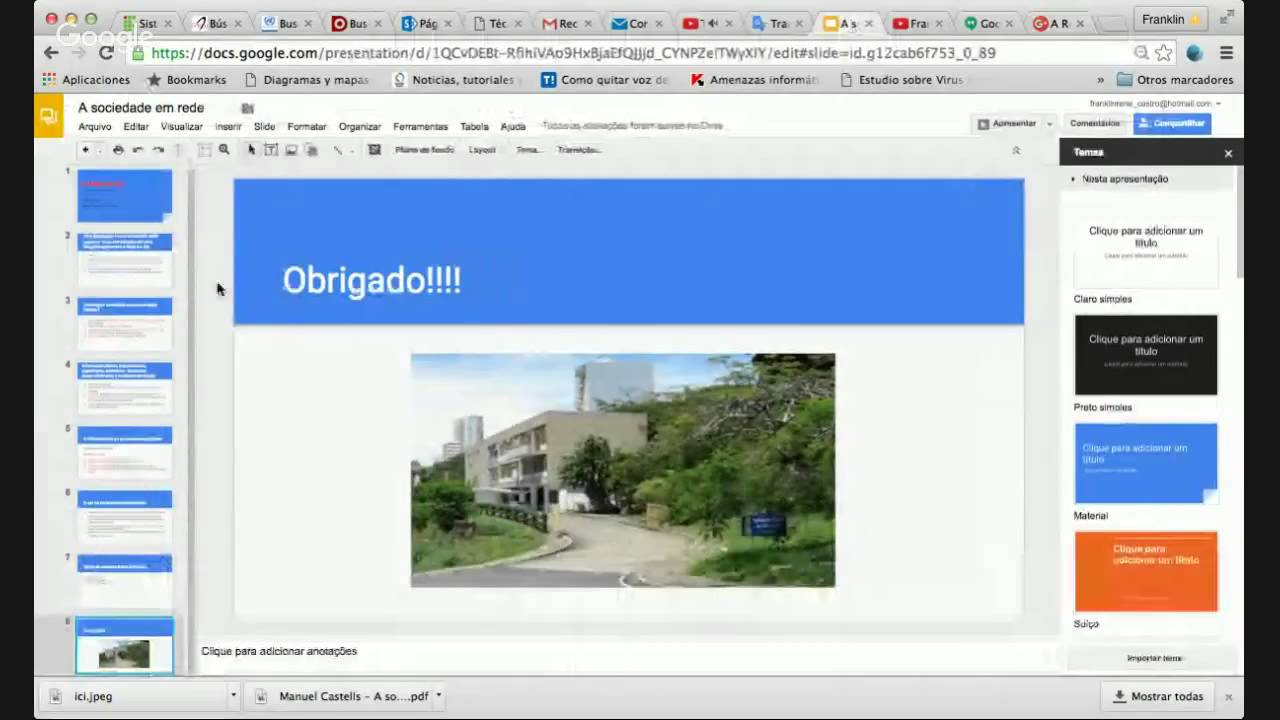Click the shape tool icon
This screenshot has height=720, width=1280.
[x=311, y=150]
